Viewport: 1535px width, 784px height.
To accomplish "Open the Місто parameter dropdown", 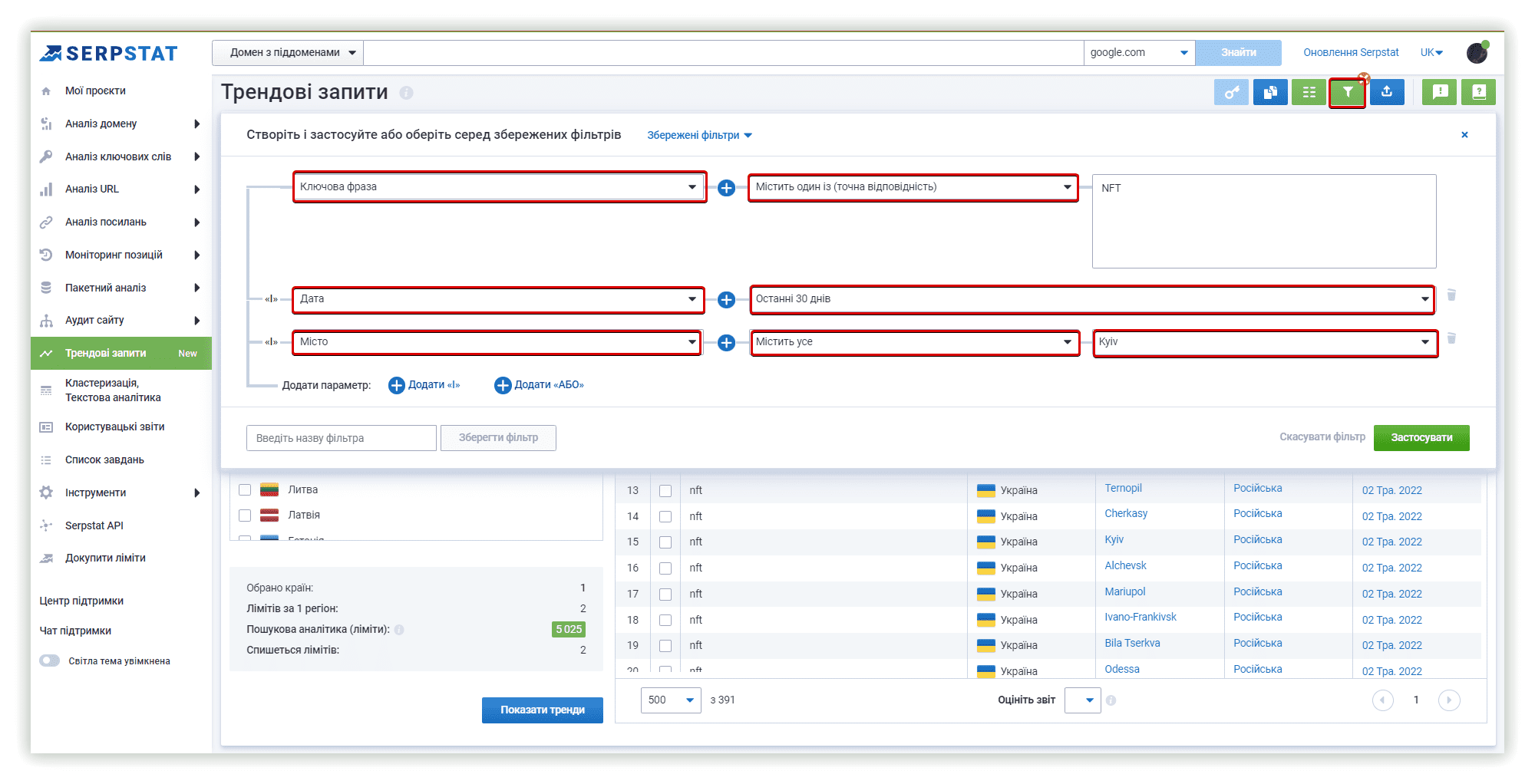I will tap(497, 342).
